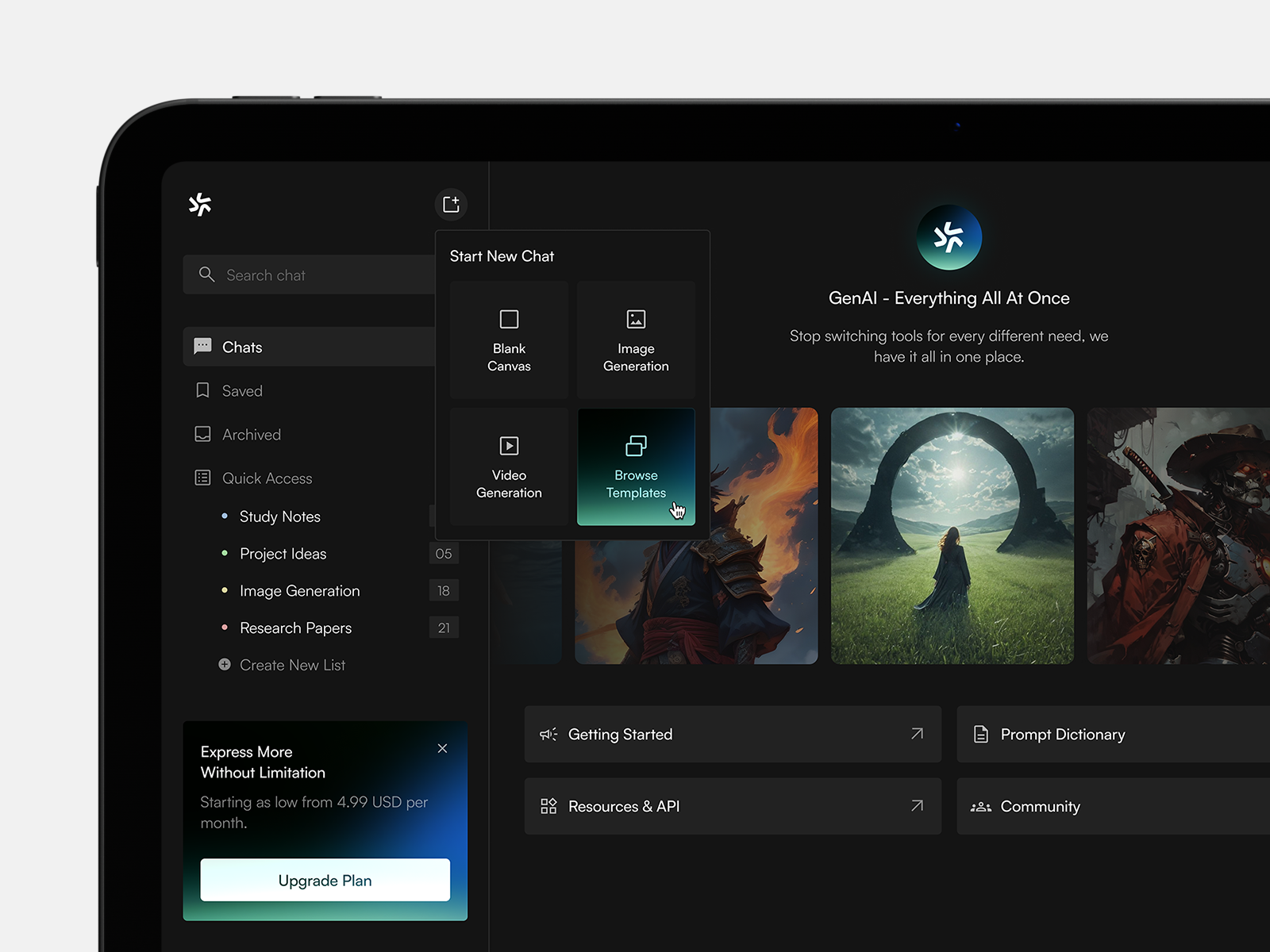Open Browse Templates
1270x952 pixels.
coord(636,467)
